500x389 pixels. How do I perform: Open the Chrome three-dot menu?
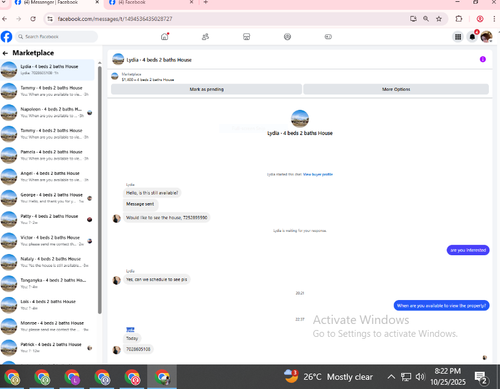494,19
